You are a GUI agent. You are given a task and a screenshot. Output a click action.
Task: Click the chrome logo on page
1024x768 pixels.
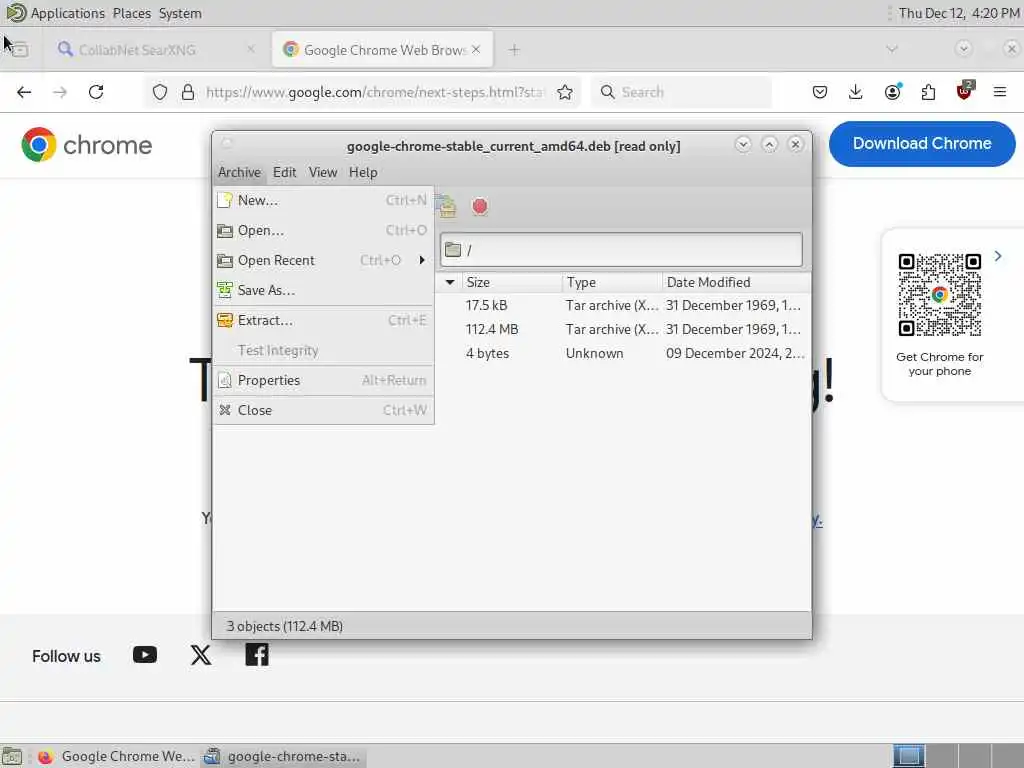click(86, 145)
